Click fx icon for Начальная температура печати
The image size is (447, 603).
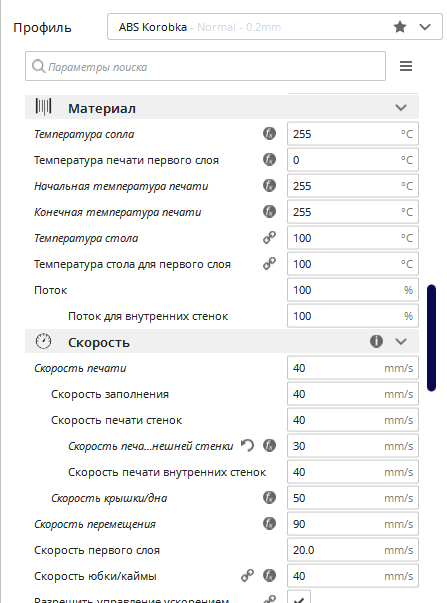(269, 185)
